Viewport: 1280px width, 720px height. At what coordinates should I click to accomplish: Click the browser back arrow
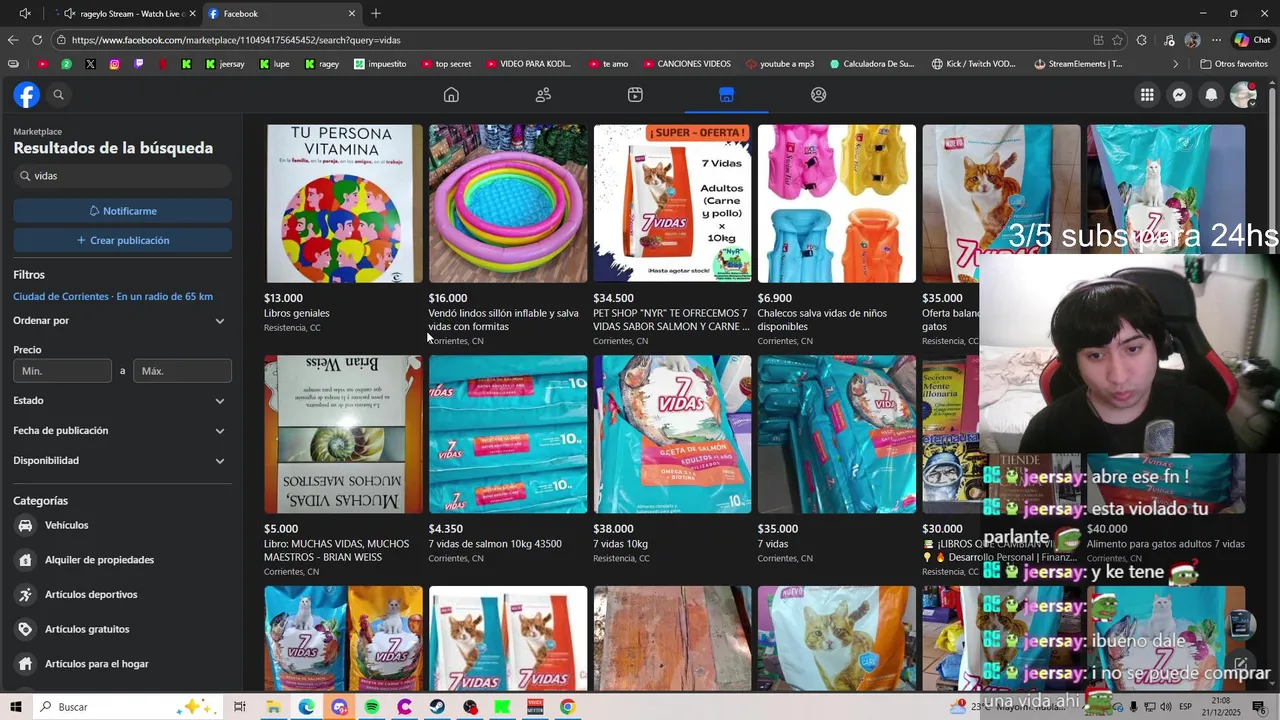tap(12, 40)
